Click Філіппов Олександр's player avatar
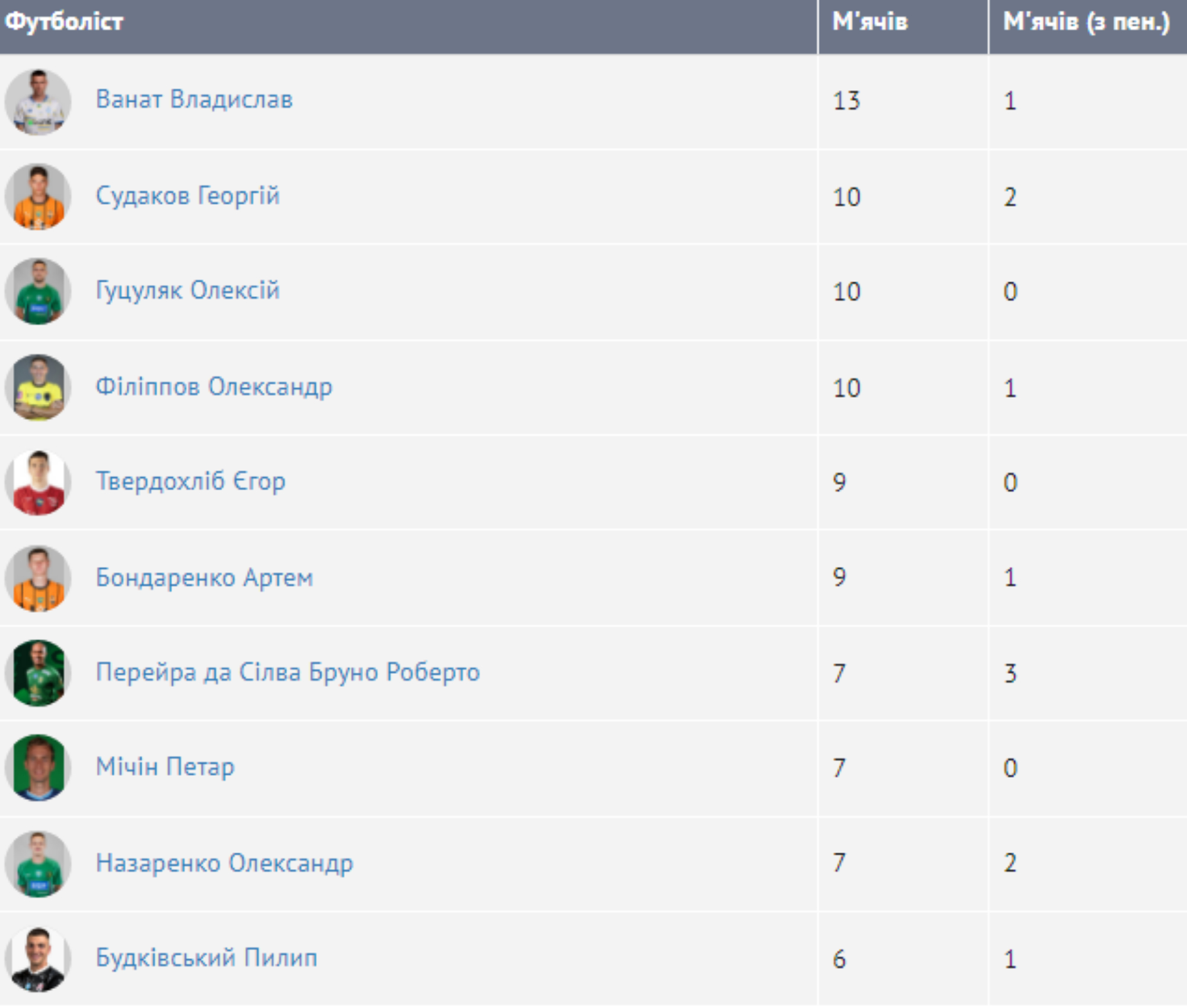This screenshot has width=1187, height=1008. coord(38,388)
